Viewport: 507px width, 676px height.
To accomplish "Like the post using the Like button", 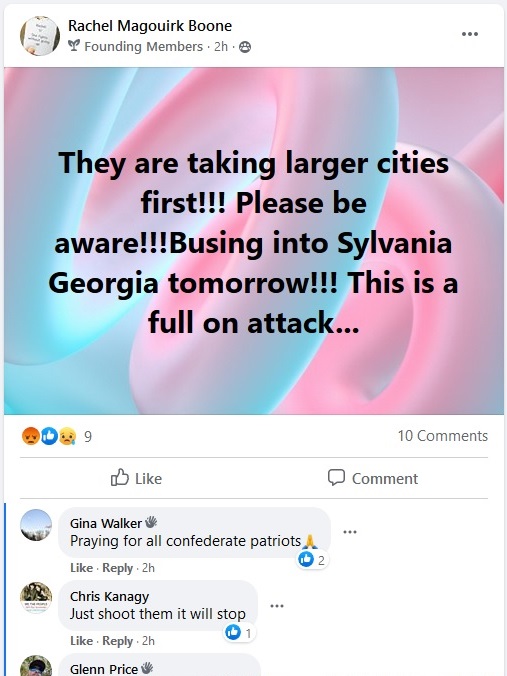I will [x=136, y=478].
